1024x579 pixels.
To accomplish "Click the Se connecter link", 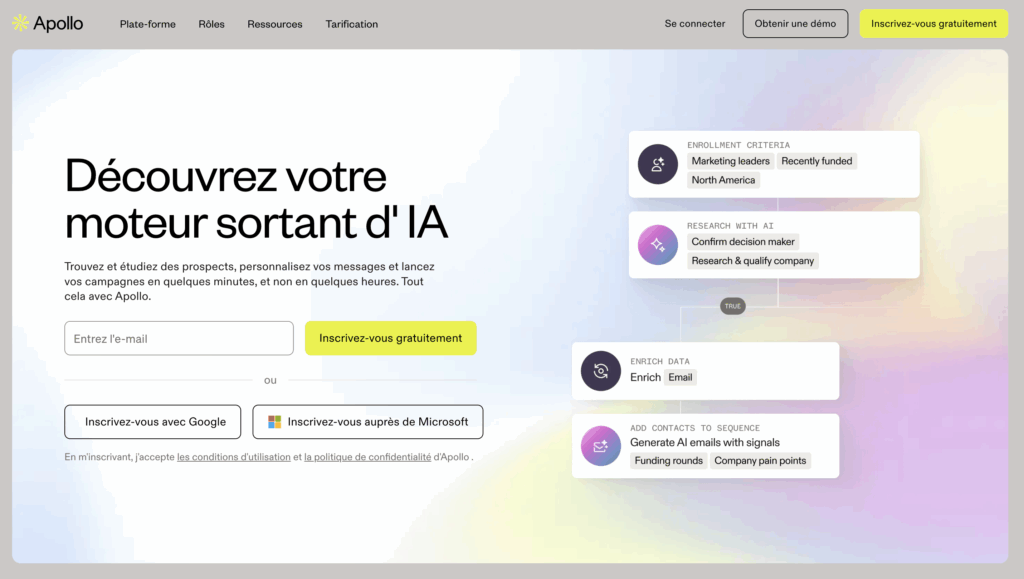I will pyautogui.click(x=695, y=23).
